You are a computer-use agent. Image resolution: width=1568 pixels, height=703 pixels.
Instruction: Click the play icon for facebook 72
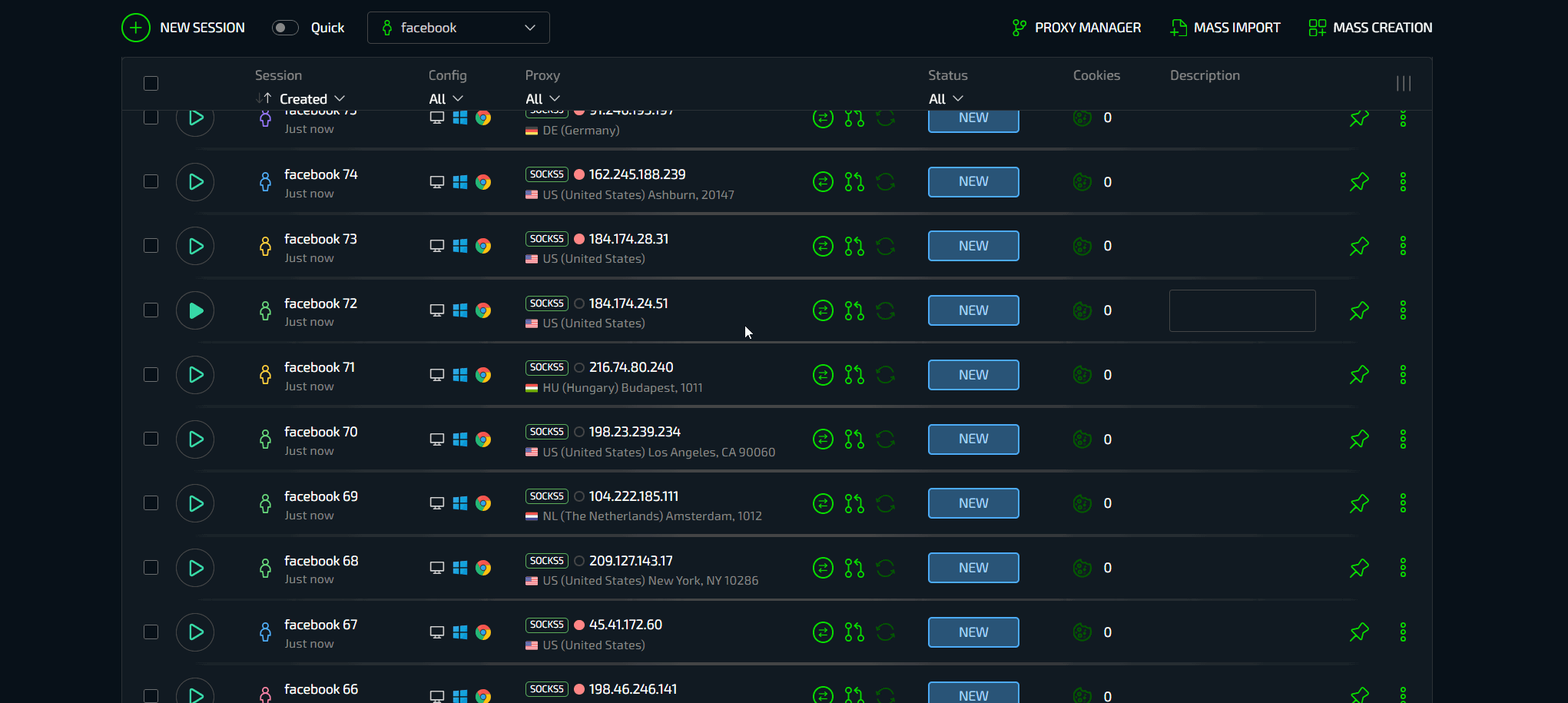pos(195,310)
